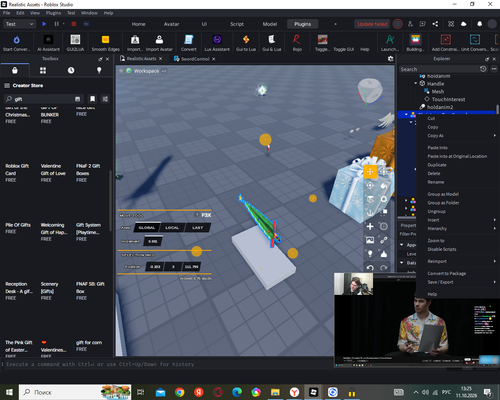Click the Convert plugin icon
Screen dimensions: 500x400
coord(189,40)
